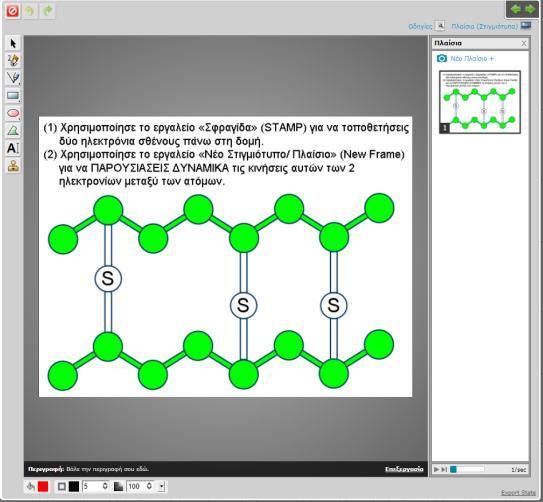Select the arrow pointer tool
543x502 pixels.
13,44
